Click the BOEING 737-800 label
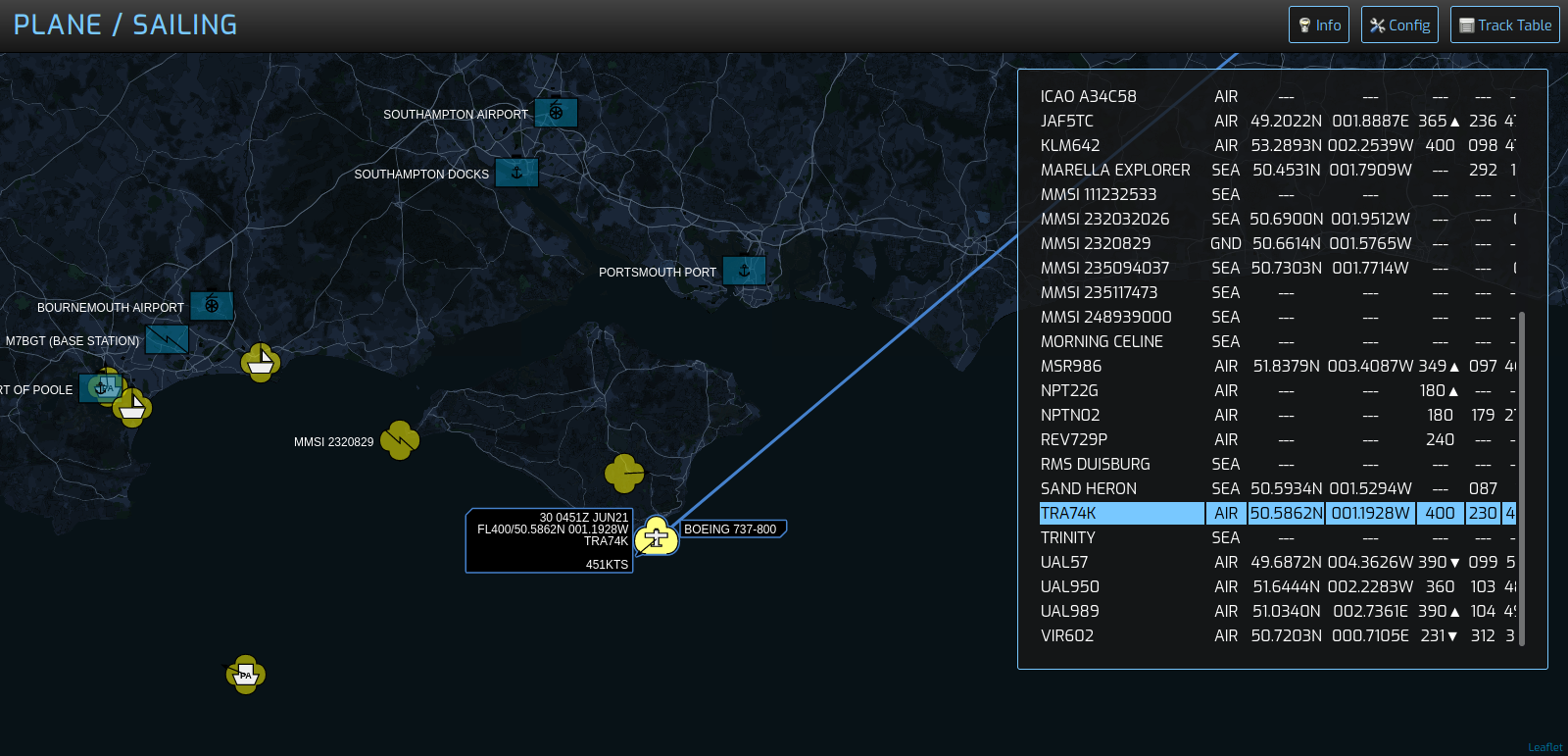Viewport: 1568px width, 756px height. pyautogui.click(x=730, y=529)
